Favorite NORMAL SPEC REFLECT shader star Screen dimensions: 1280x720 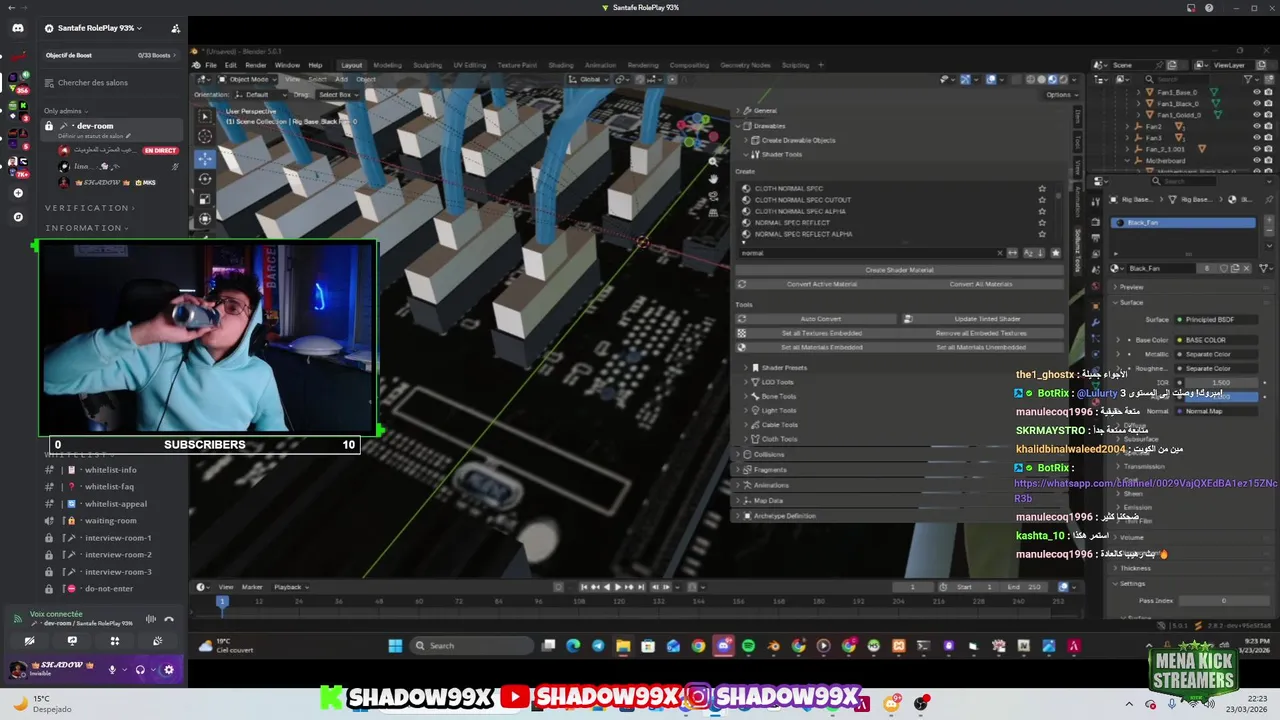(x=1042, y=222)
